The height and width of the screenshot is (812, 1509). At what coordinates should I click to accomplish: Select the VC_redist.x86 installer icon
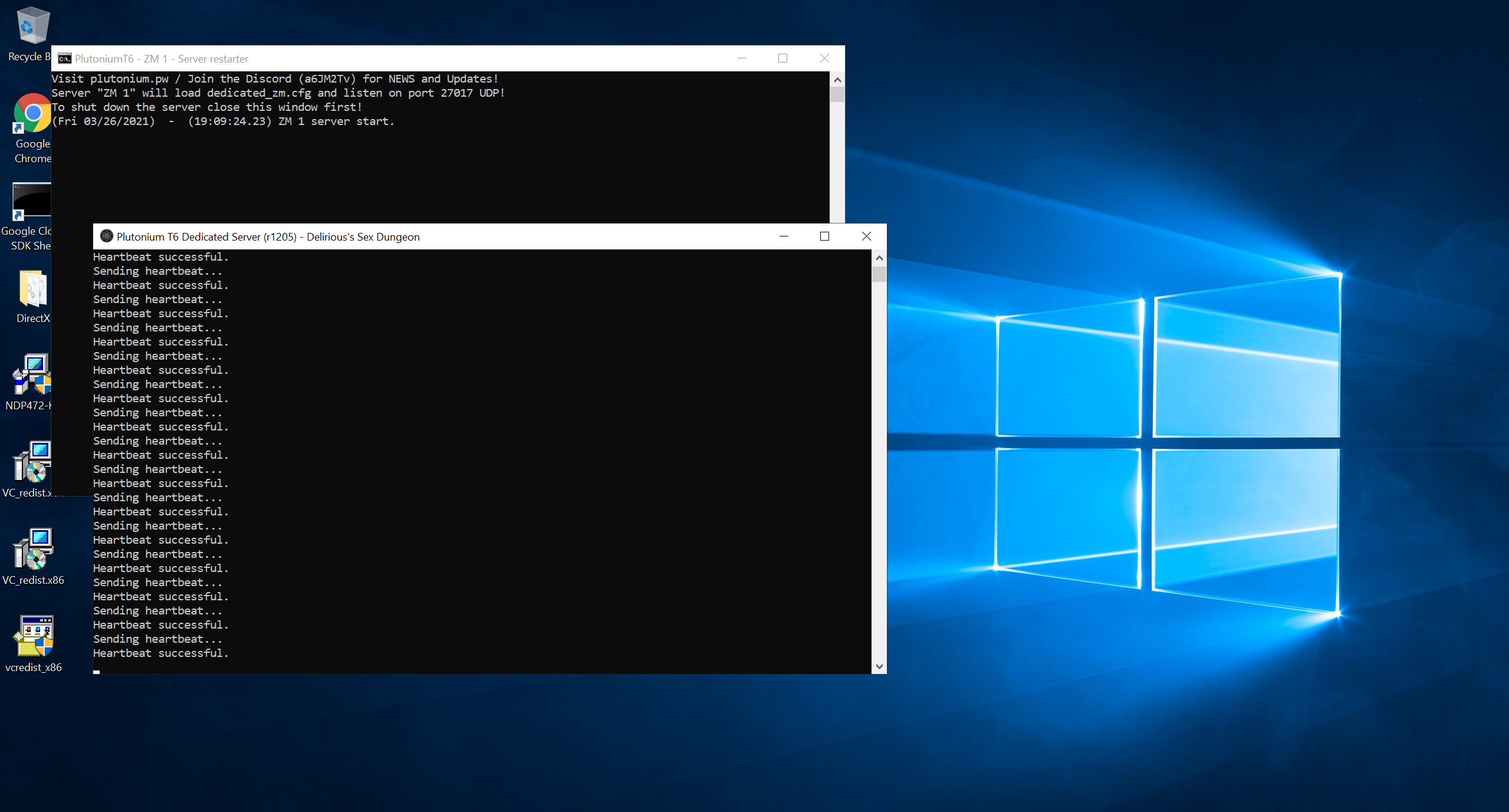(x=33, y=557)
